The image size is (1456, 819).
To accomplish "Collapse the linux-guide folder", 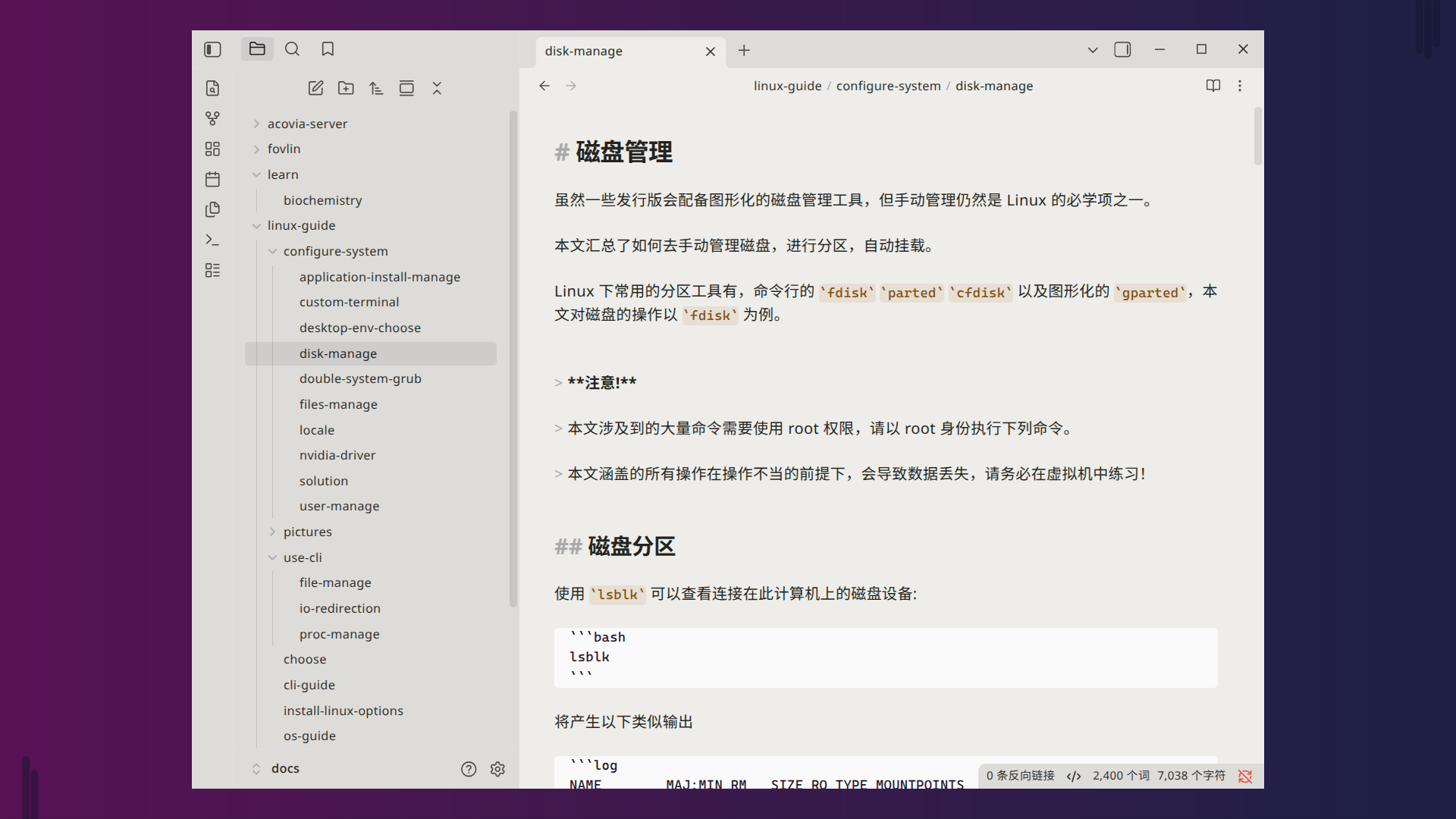I will pos(256,225).
